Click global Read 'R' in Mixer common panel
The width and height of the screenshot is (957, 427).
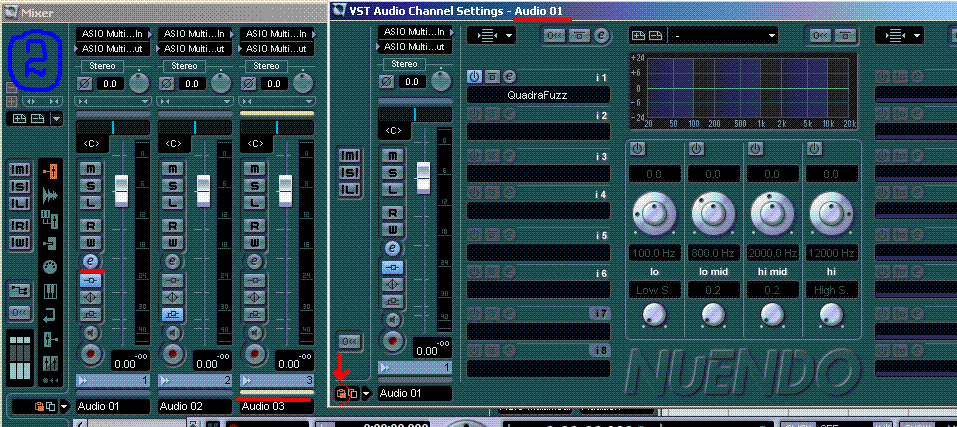point(21,226)
